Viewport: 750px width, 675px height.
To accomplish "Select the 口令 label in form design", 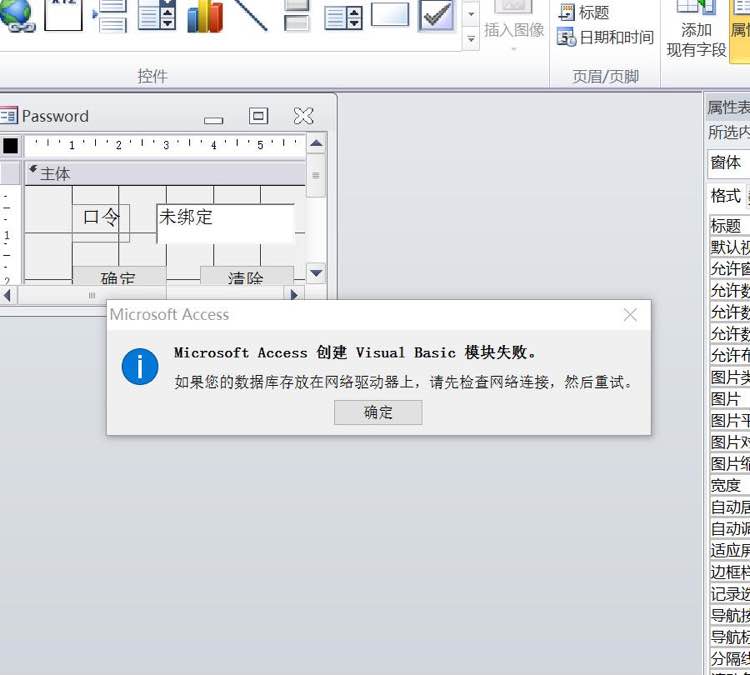I will 101,223.
